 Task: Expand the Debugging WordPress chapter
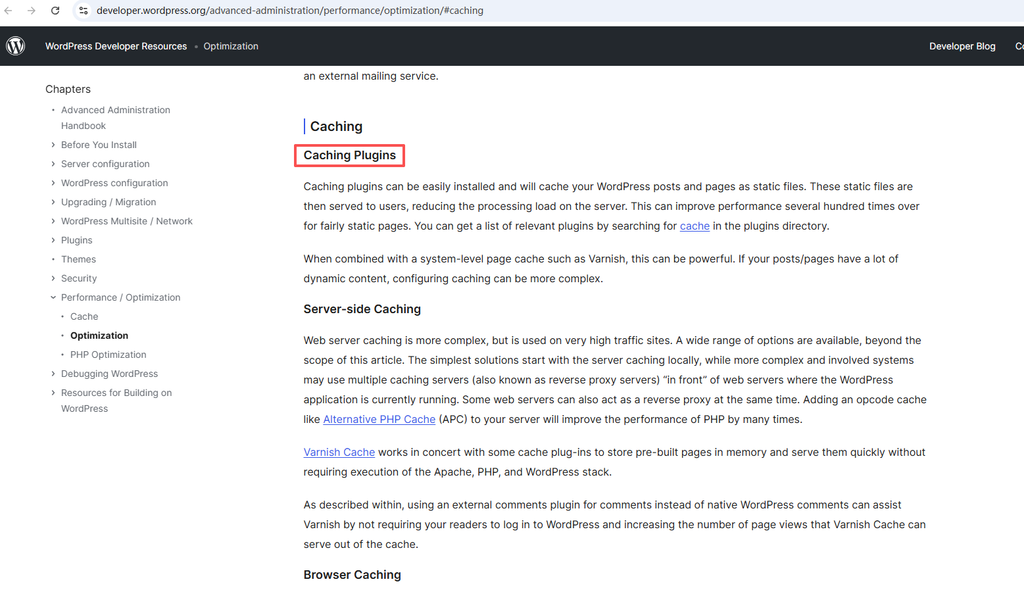53,373
